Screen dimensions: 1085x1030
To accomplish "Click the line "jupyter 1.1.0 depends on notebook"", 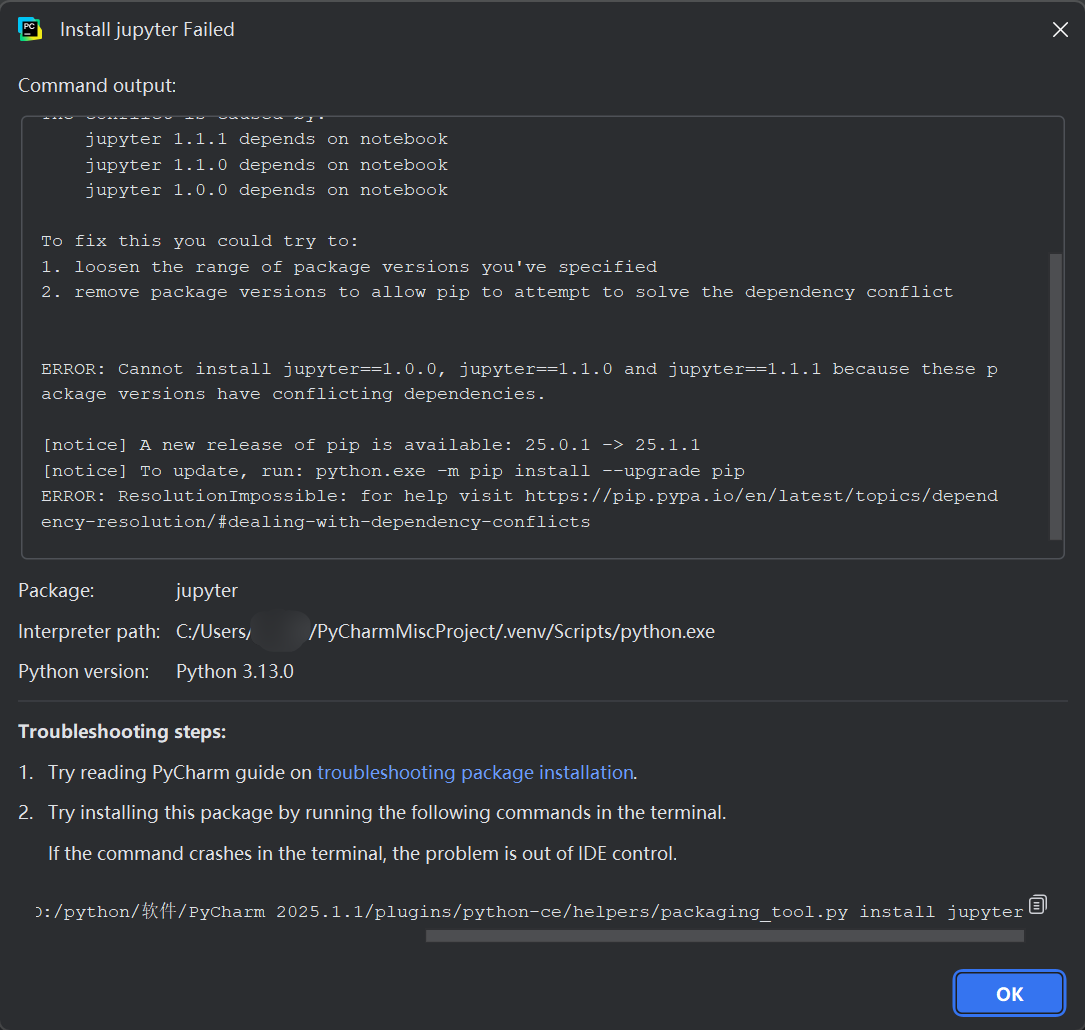I will (x=266, y=165).
